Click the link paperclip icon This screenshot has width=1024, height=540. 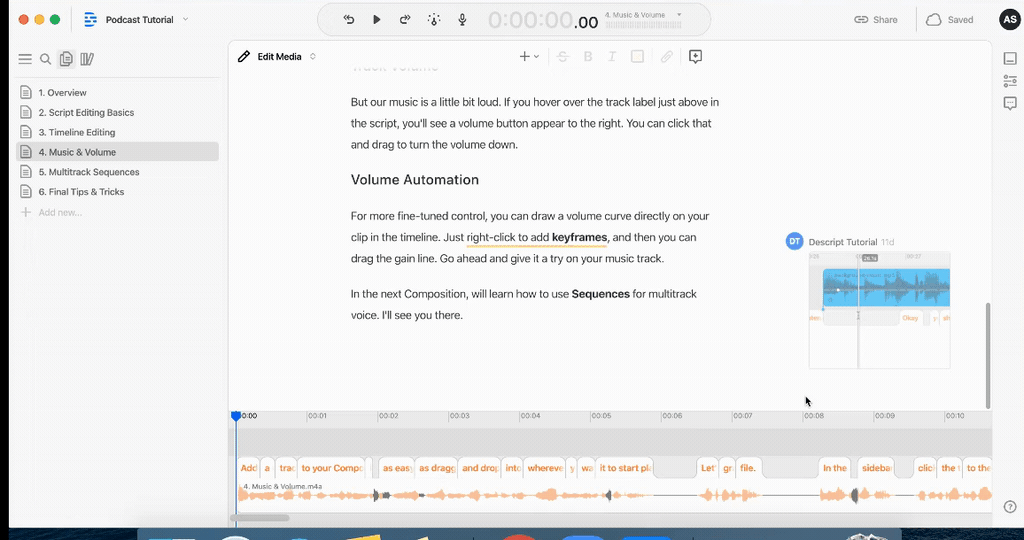point(666,57)
